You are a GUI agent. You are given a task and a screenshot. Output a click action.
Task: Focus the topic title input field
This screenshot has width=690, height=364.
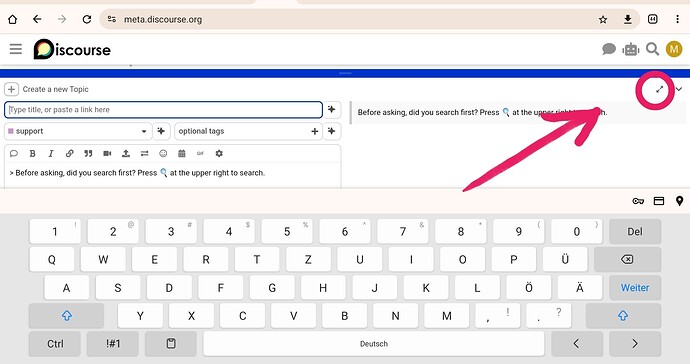[163, 110]
